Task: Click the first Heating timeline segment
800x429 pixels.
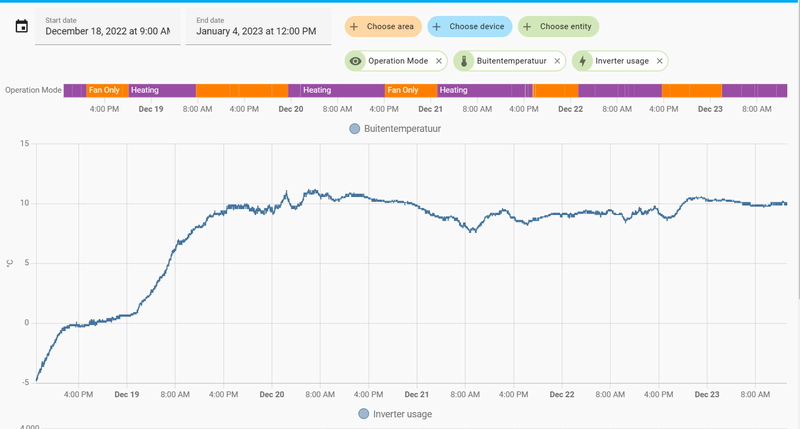Action: click(160, 90)
